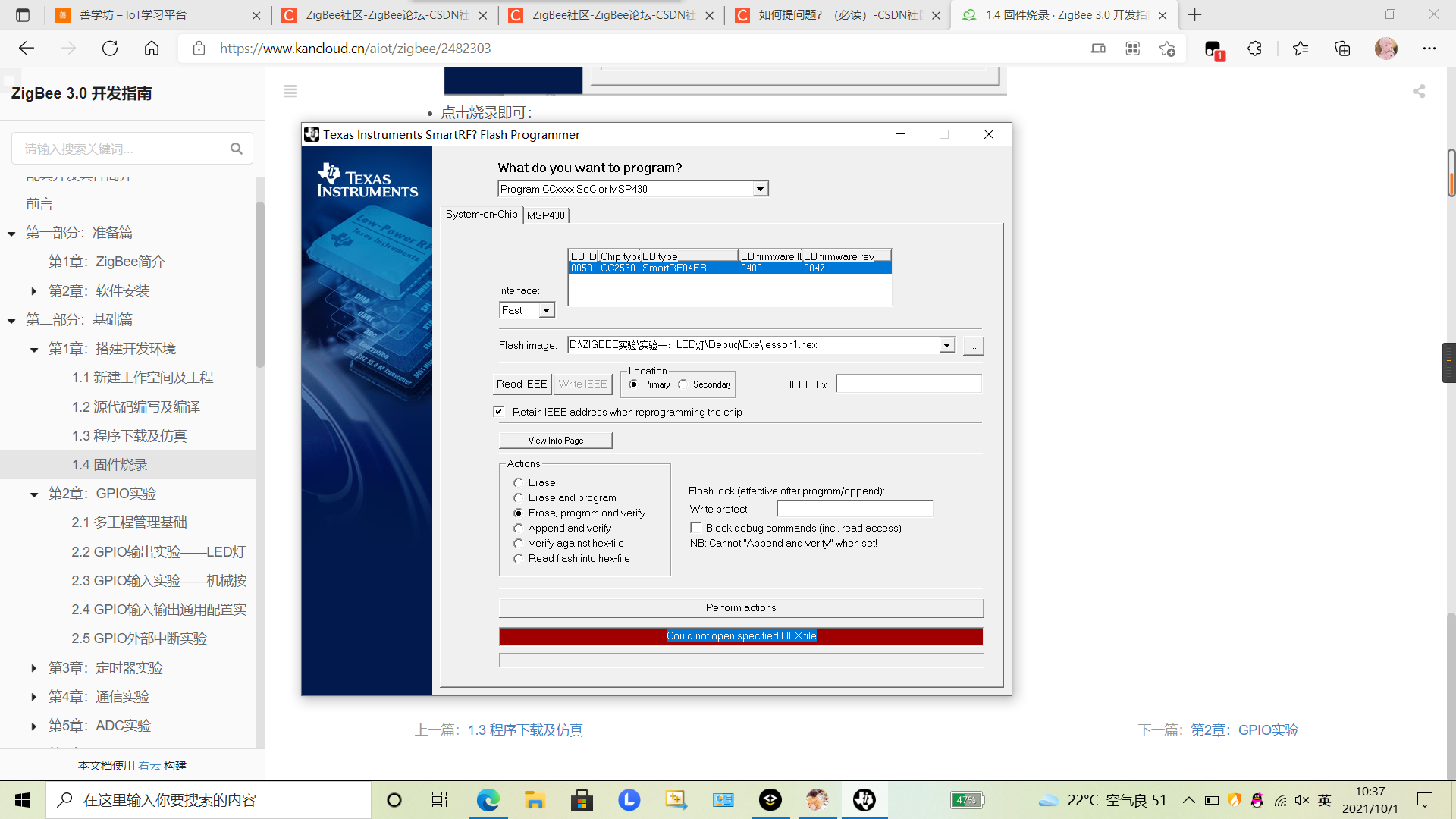The image size is (1456, 819).
Task: Collapse 第2章：GPIO实验 in sidebar
Action: 34,494
